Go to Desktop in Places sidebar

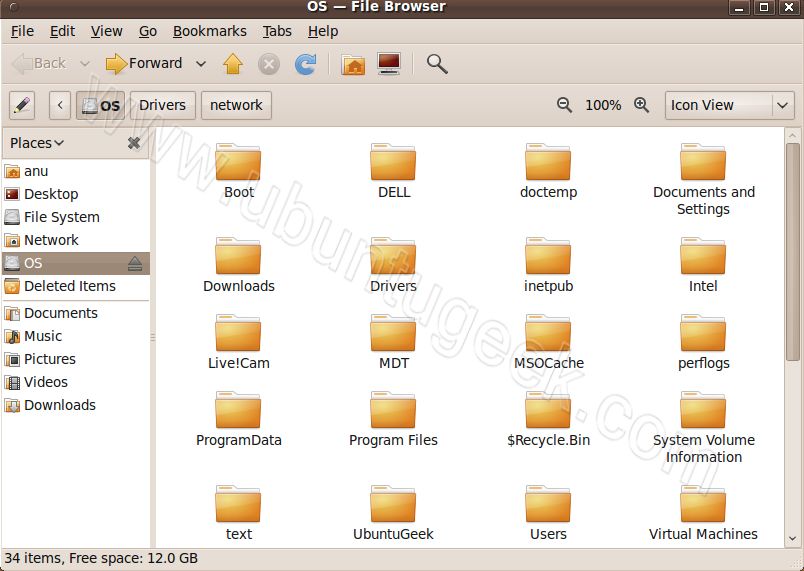coord(76,194)
